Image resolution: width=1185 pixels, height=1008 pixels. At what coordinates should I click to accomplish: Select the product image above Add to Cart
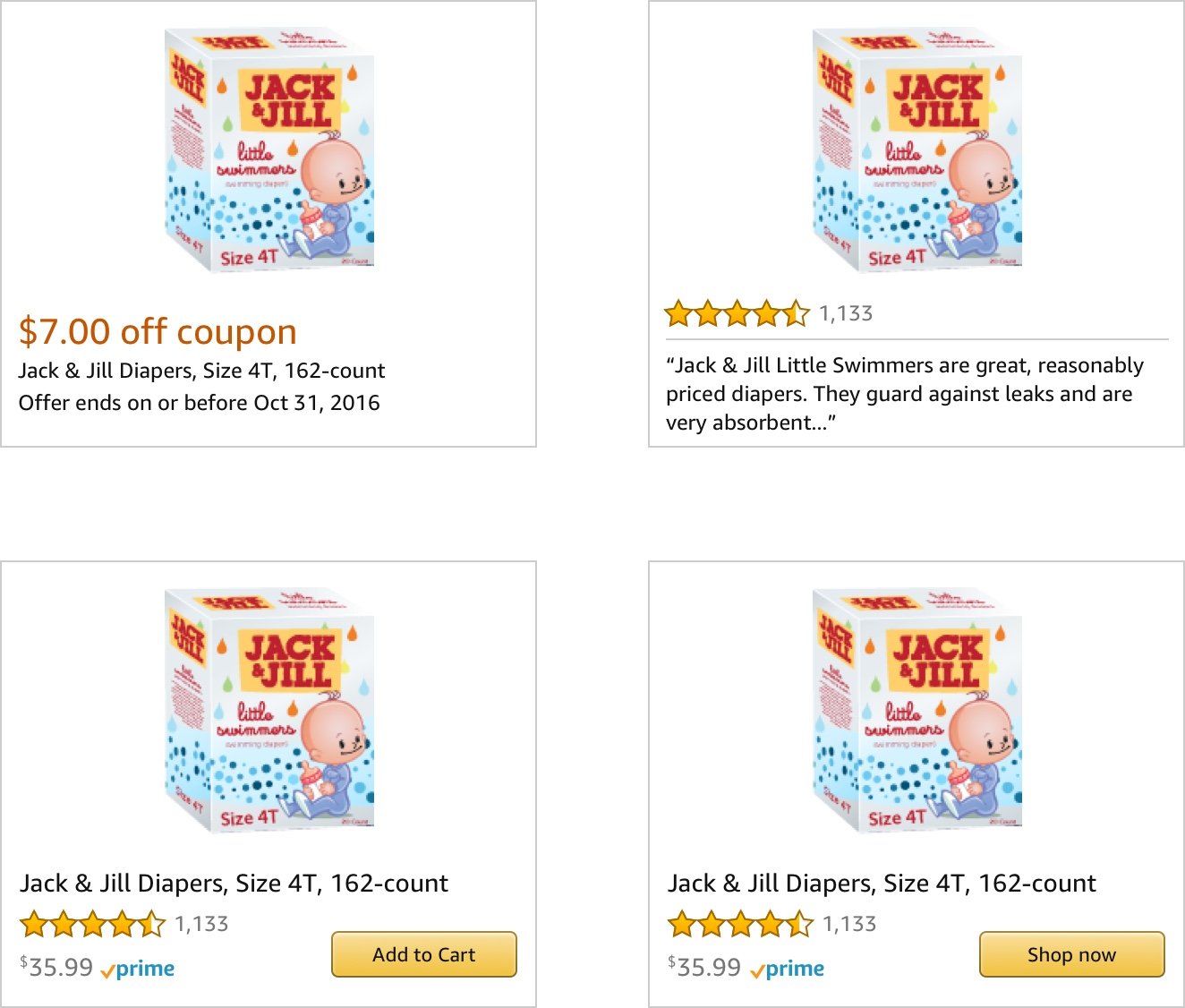[x=269, y=711]
